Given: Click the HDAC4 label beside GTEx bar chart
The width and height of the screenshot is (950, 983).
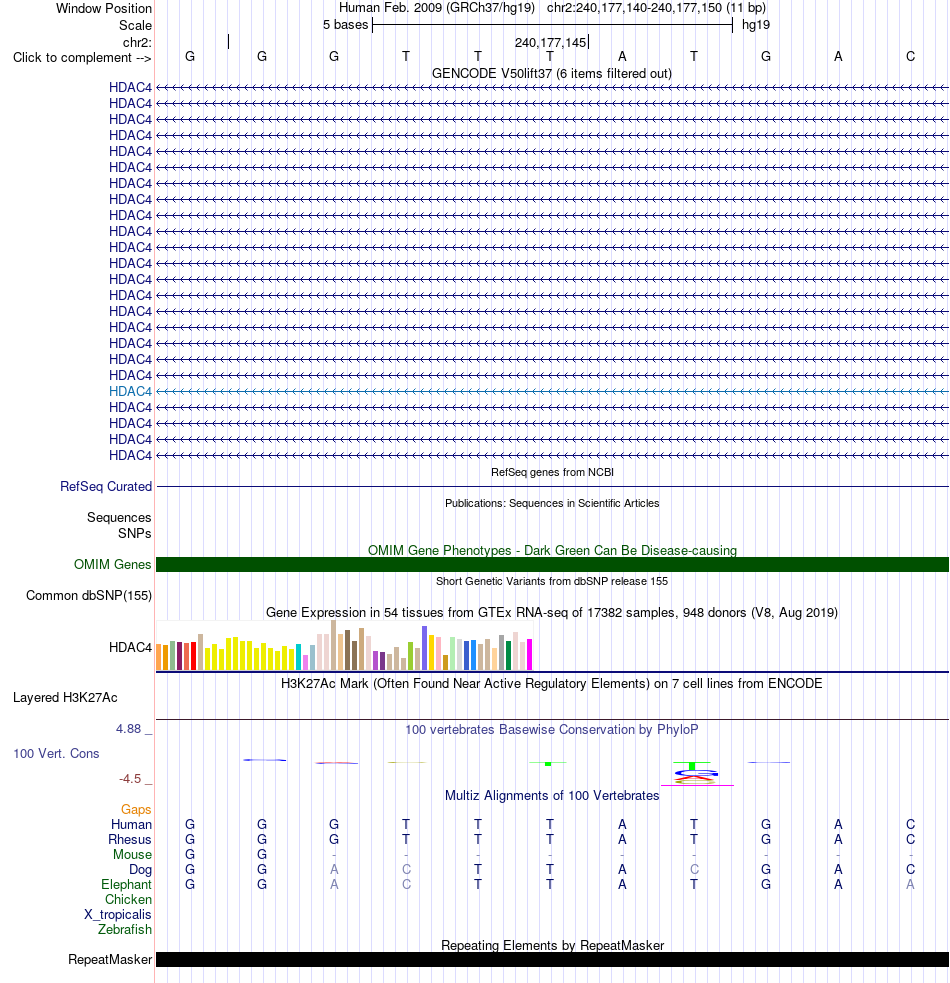Looking at the screenshot, I should point(130,648).
